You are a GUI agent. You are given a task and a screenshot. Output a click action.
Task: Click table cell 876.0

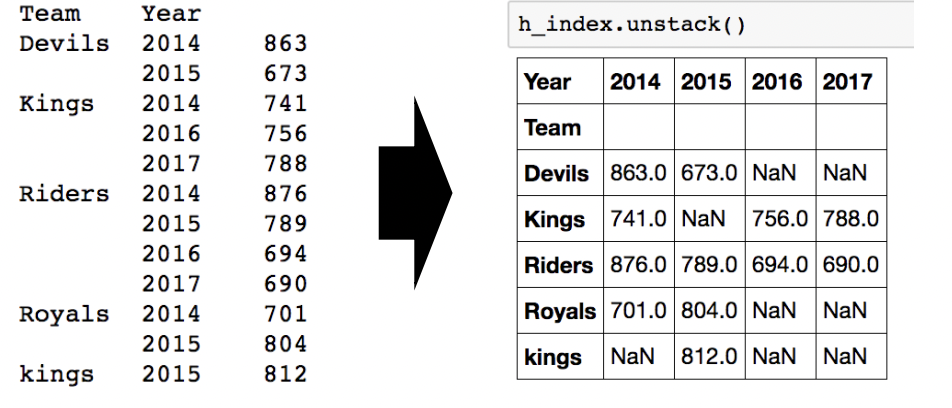638,265
